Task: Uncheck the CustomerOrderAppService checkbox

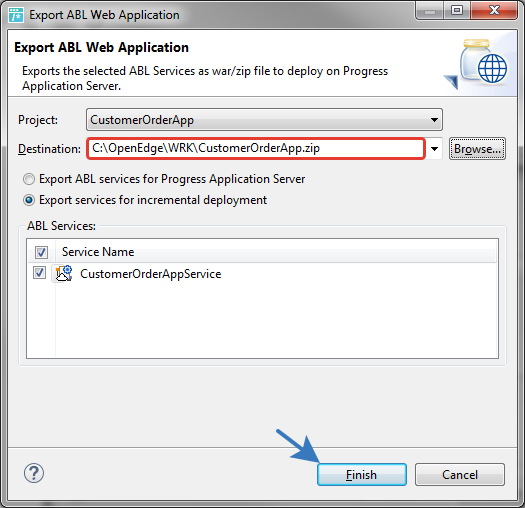Action: click(x=40, y=273)
